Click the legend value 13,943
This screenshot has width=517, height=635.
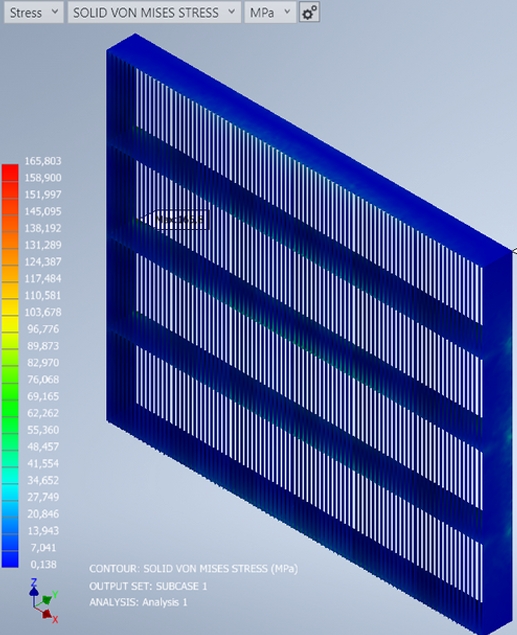coord(43,531)
